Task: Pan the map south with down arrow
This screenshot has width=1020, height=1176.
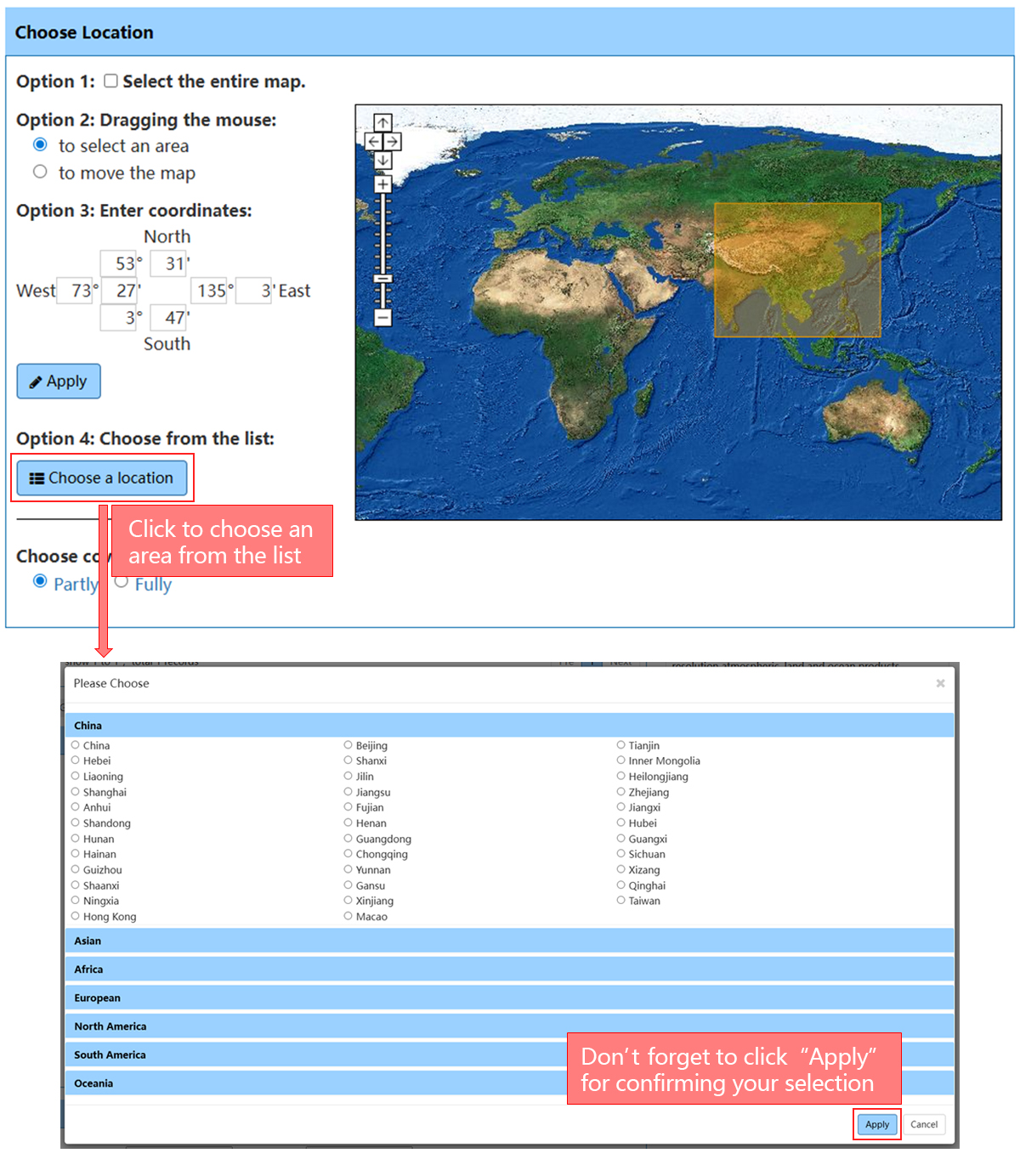Action: pyautogui.click(x=383, y=160)
